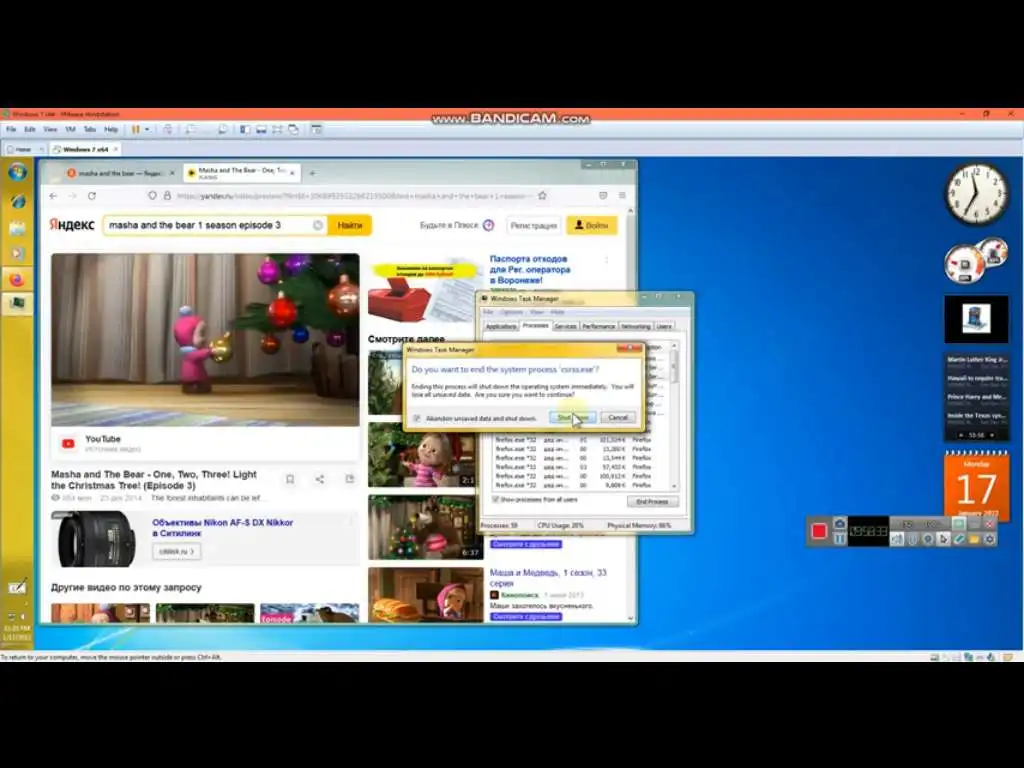1024x768 pixels.
Task: Click the yellow Войти login button
Action: click(592, 225)
